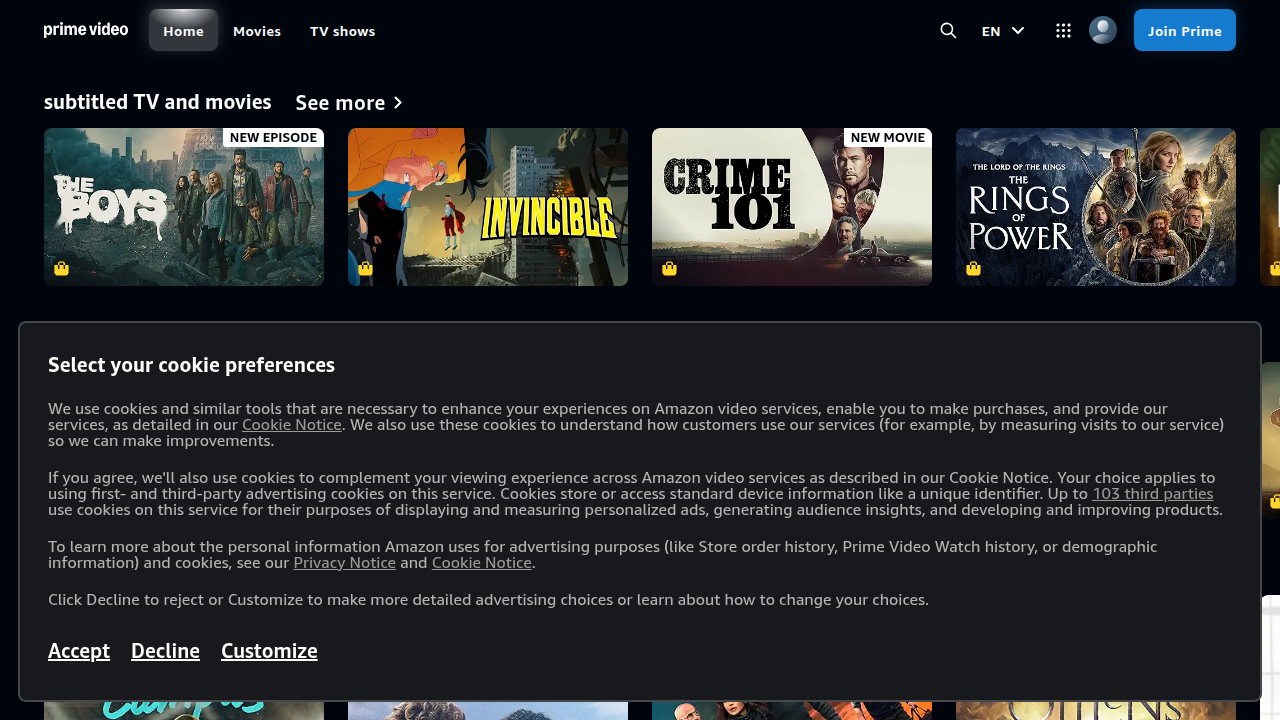The image size is (1280, 720).
Task: Go to the Movies tab
Action: point(257,31)
